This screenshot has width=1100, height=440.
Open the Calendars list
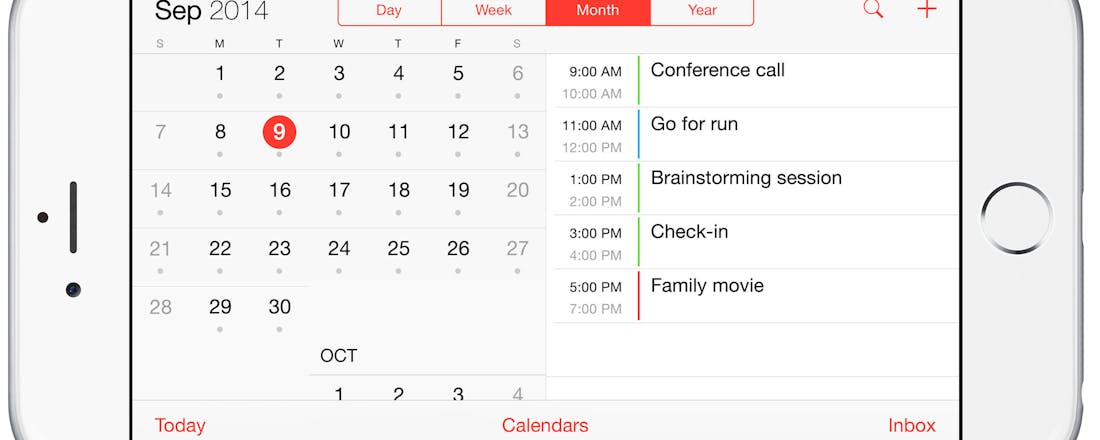545,425
